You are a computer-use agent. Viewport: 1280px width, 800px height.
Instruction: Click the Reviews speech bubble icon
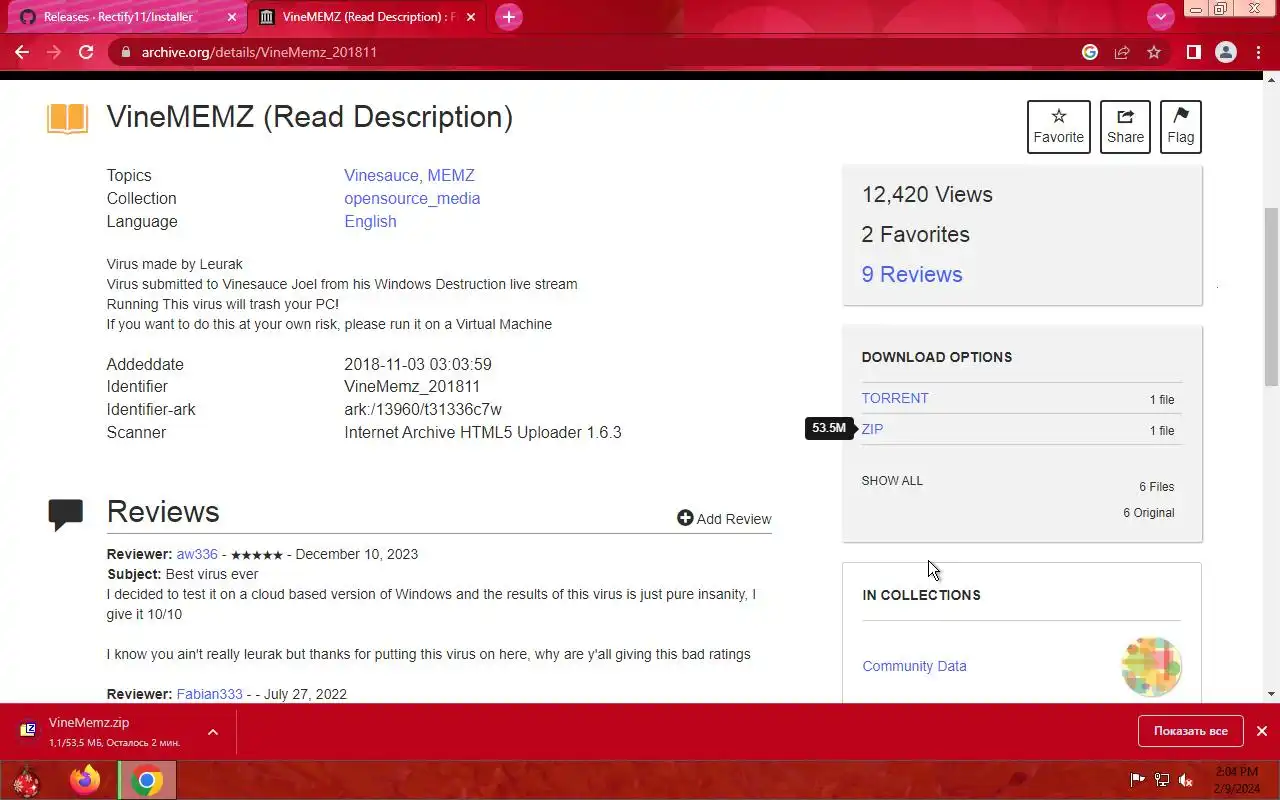coord(66,514)
